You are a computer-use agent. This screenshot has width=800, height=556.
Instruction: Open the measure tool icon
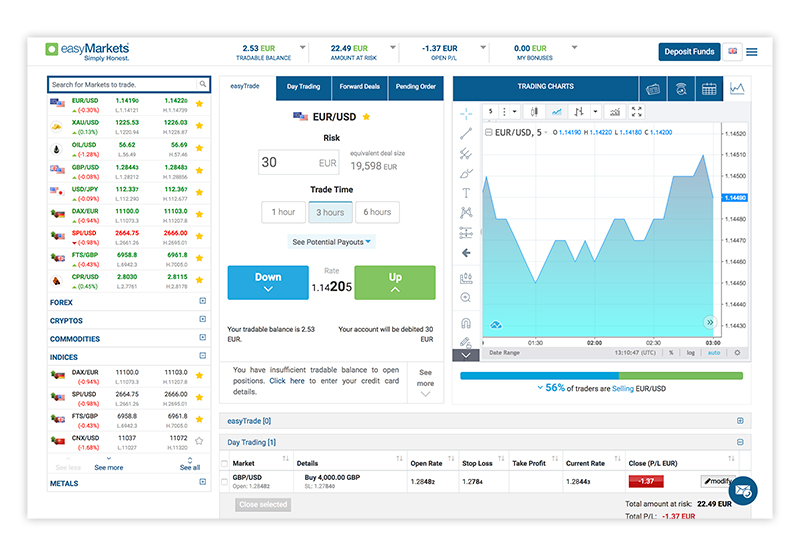[x=466, y=278]
